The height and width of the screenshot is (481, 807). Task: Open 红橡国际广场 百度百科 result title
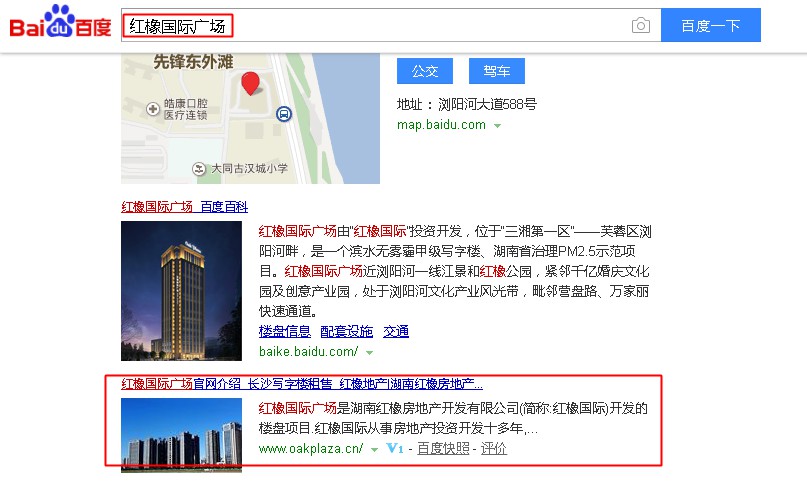tap(184, 207)
